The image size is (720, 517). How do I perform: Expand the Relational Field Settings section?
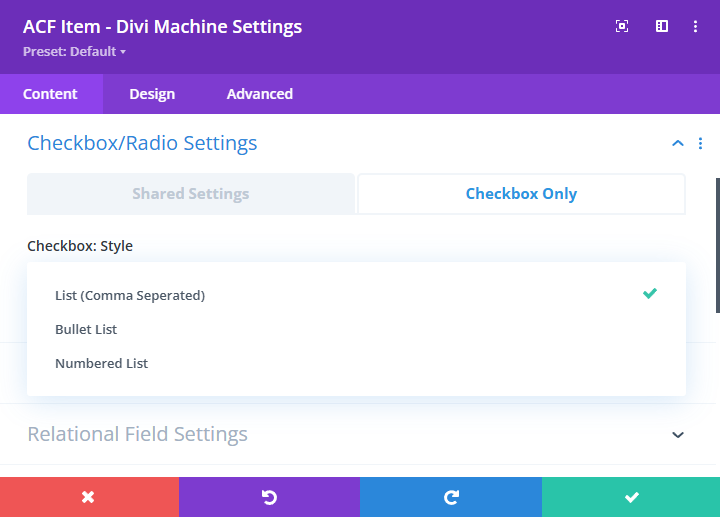[x=678, y=434]
